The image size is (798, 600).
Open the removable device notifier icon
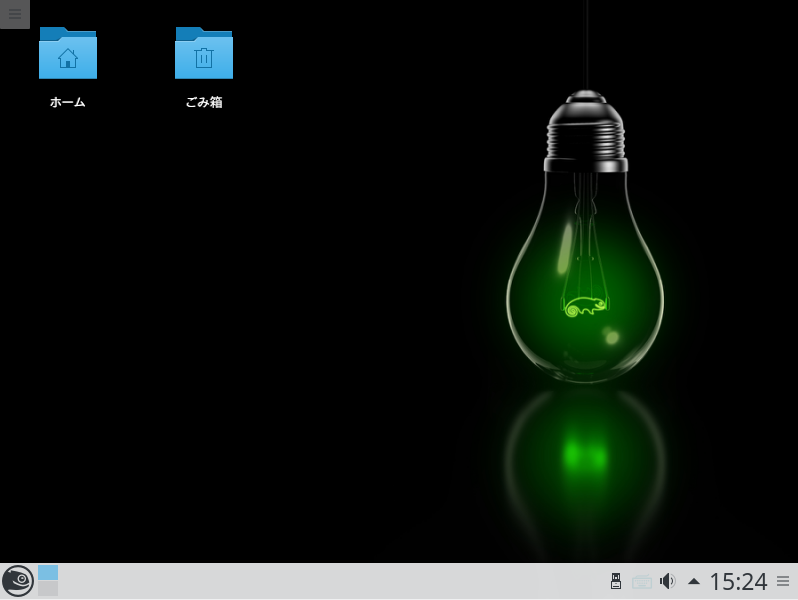[x=616, y=581]
